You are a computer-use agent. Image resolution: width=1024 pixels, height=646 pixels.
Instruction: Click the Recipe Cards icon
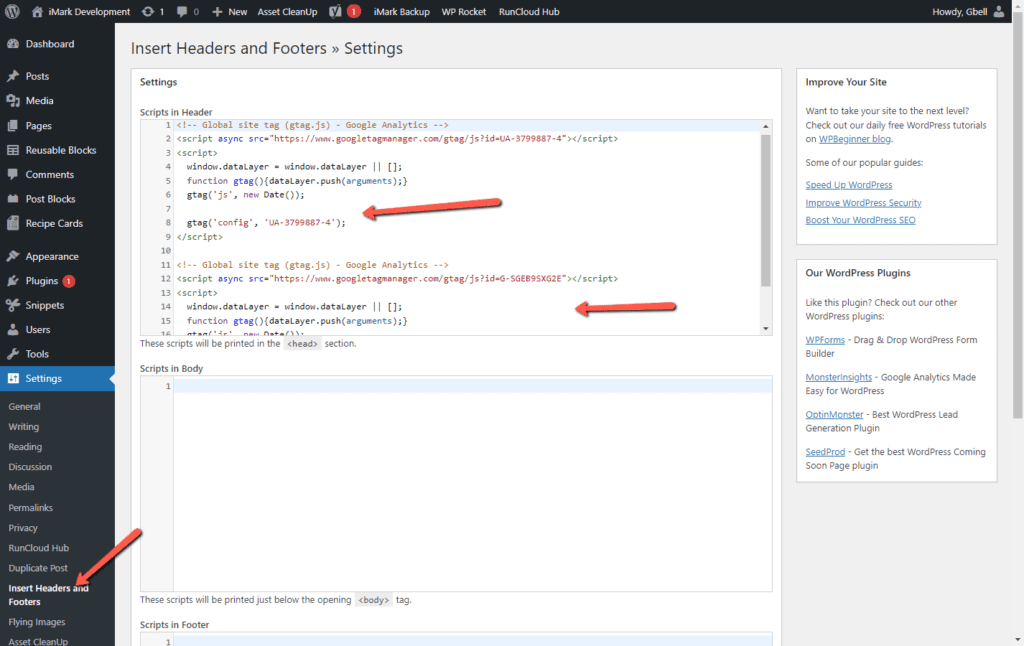pos(13,223)
